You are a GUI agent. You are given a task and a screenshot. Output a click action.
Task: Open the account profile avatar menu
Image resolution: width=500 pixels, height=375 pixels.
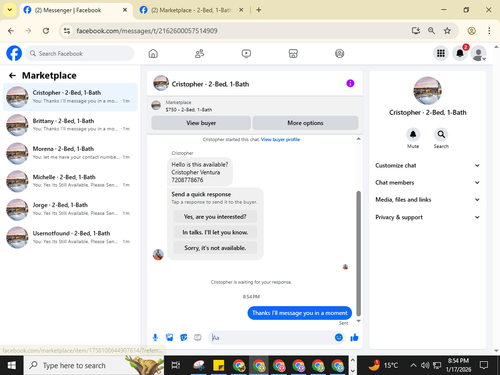[478, 53]
